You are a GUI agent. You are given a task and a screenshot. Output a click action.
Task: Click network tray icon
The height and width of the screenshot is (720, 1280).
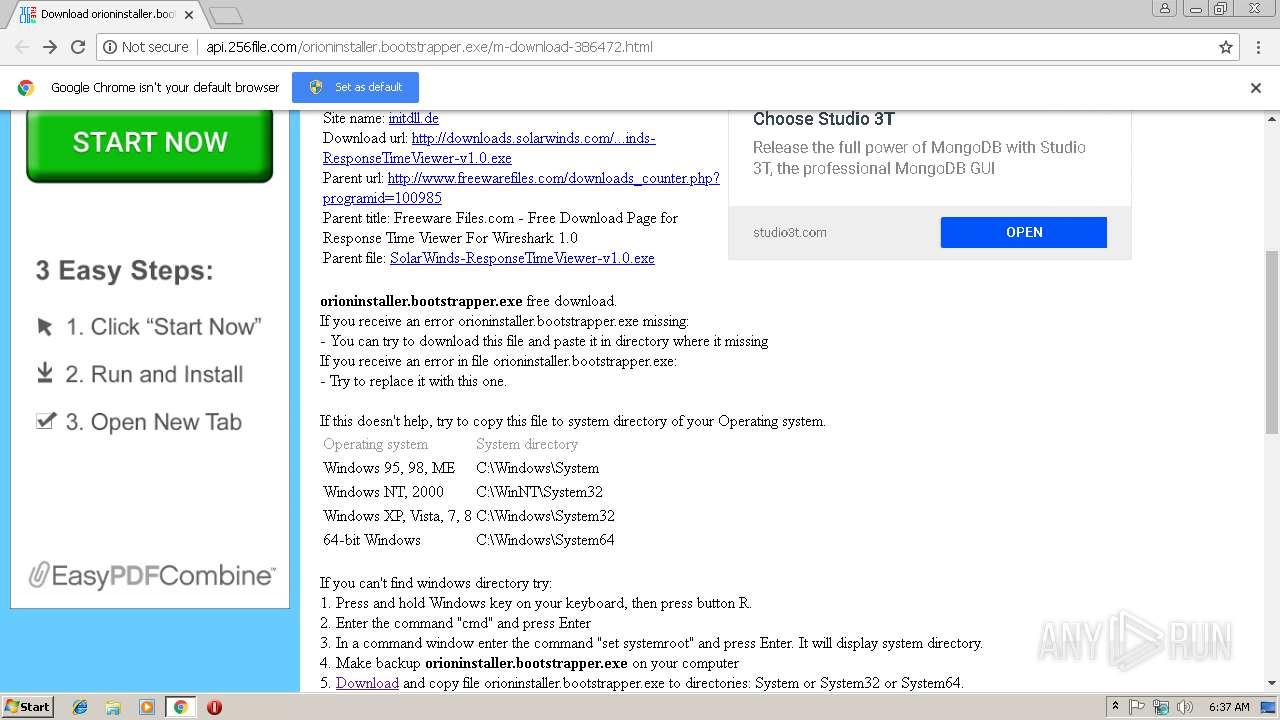click(x=1161, y=707)
